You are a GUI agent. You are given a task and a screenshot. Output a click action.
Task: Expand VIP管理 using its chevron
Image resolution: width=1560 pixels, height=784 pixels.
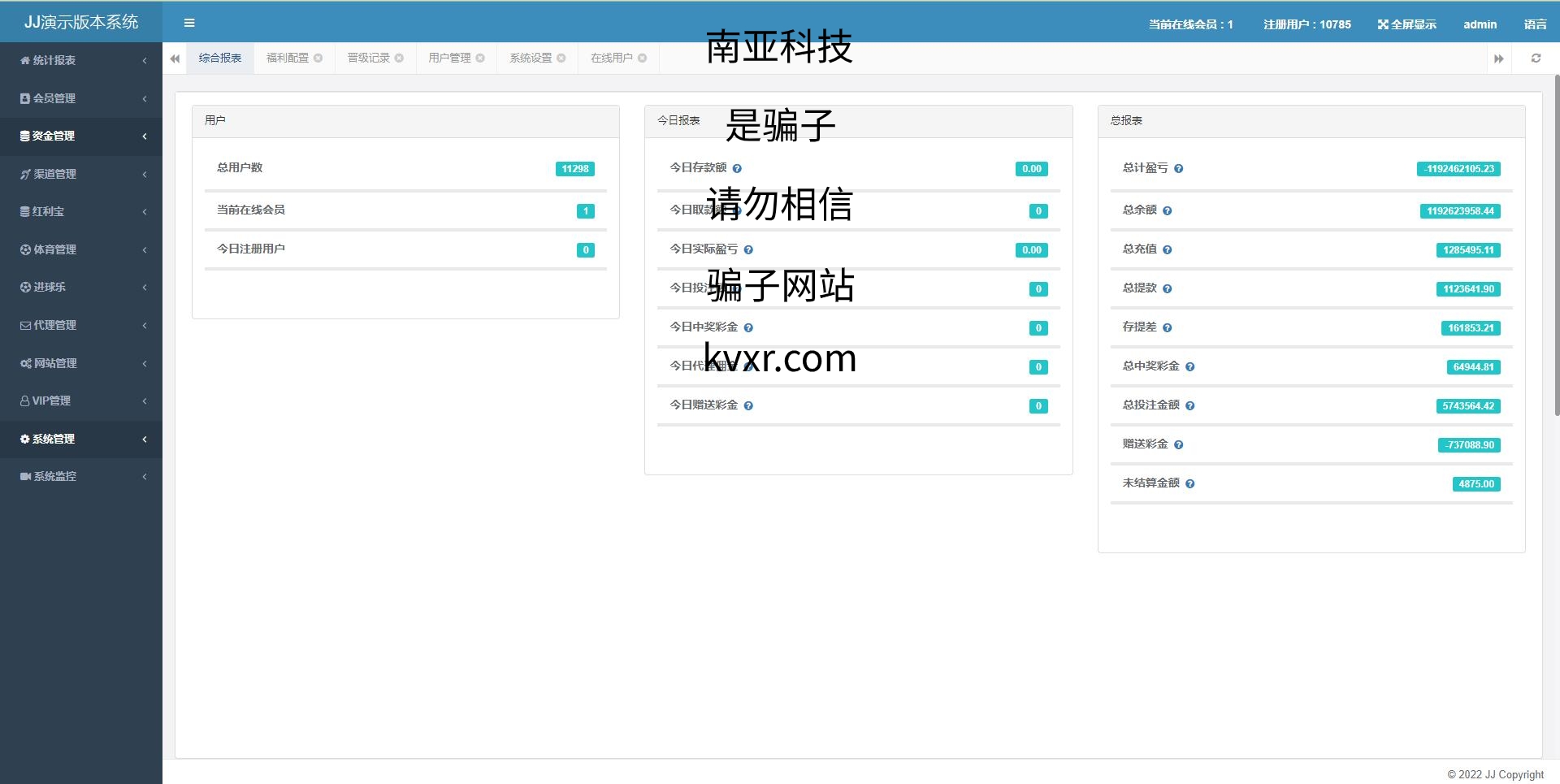point(145,401)
